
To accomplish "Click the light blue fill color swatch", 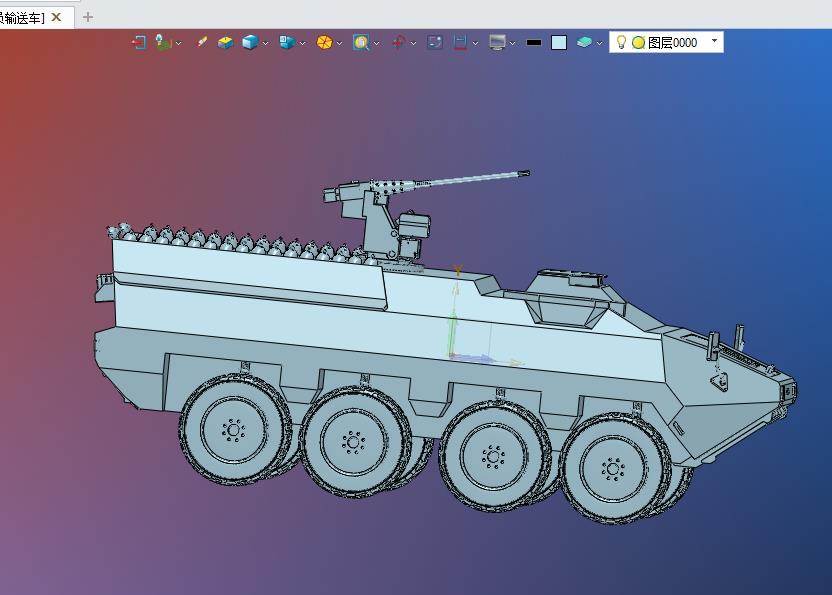I will (559, 42).
